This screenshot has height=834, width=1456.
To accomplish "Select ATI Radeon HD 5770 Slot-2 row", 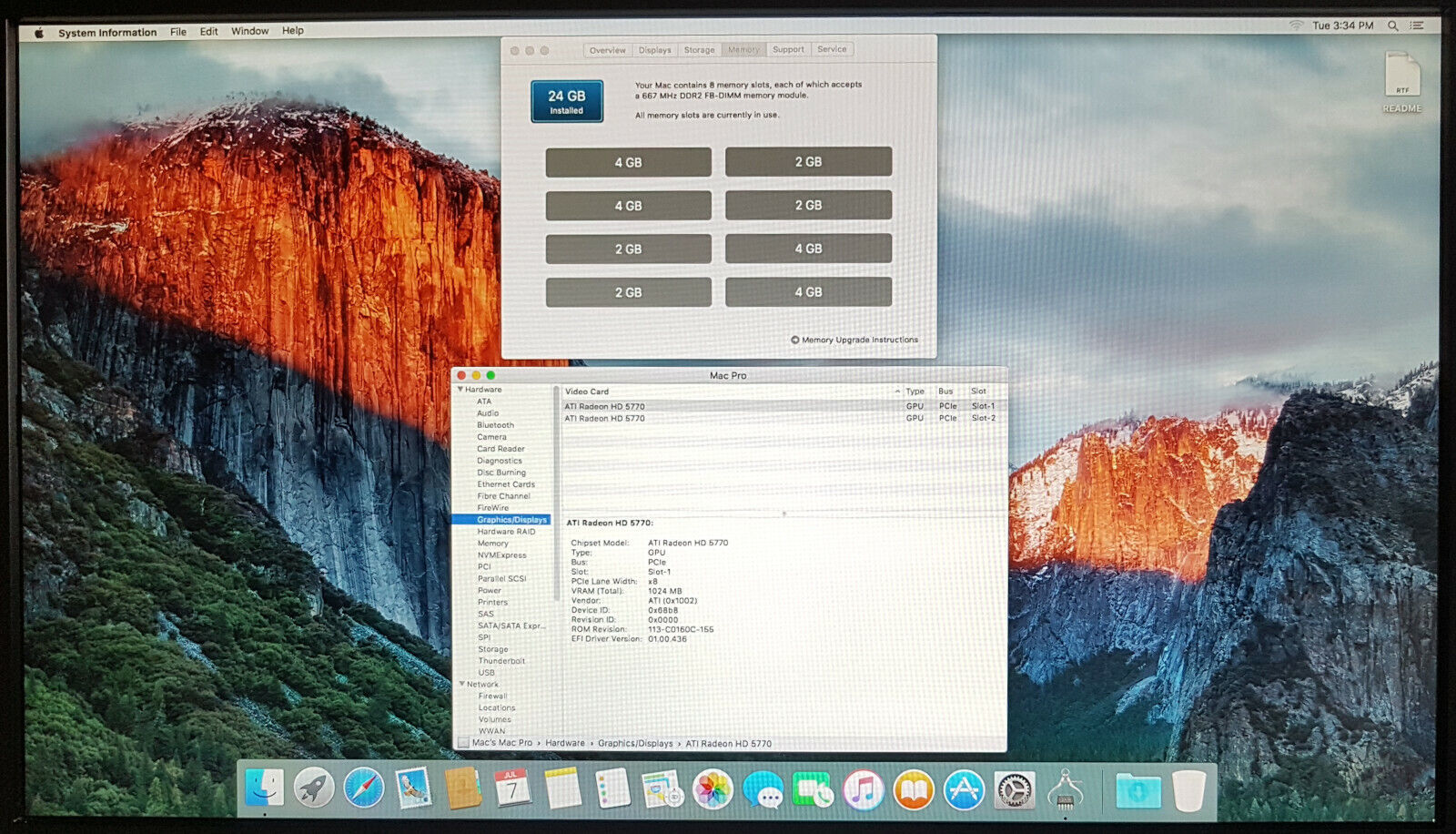I will (x=783, y=419).
